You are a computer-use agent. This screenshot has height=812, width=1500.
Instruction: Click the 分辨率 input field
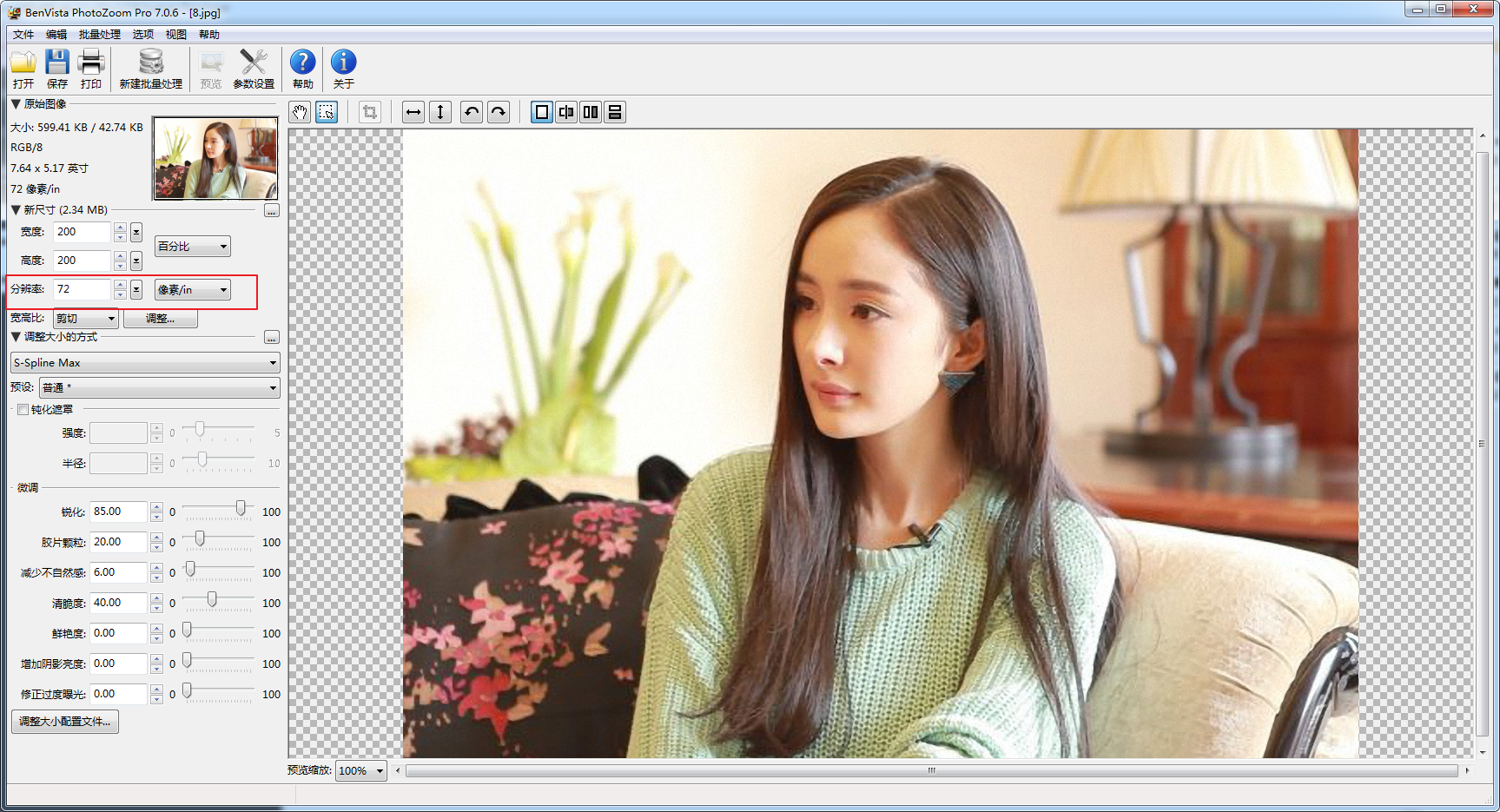point(83,289)
